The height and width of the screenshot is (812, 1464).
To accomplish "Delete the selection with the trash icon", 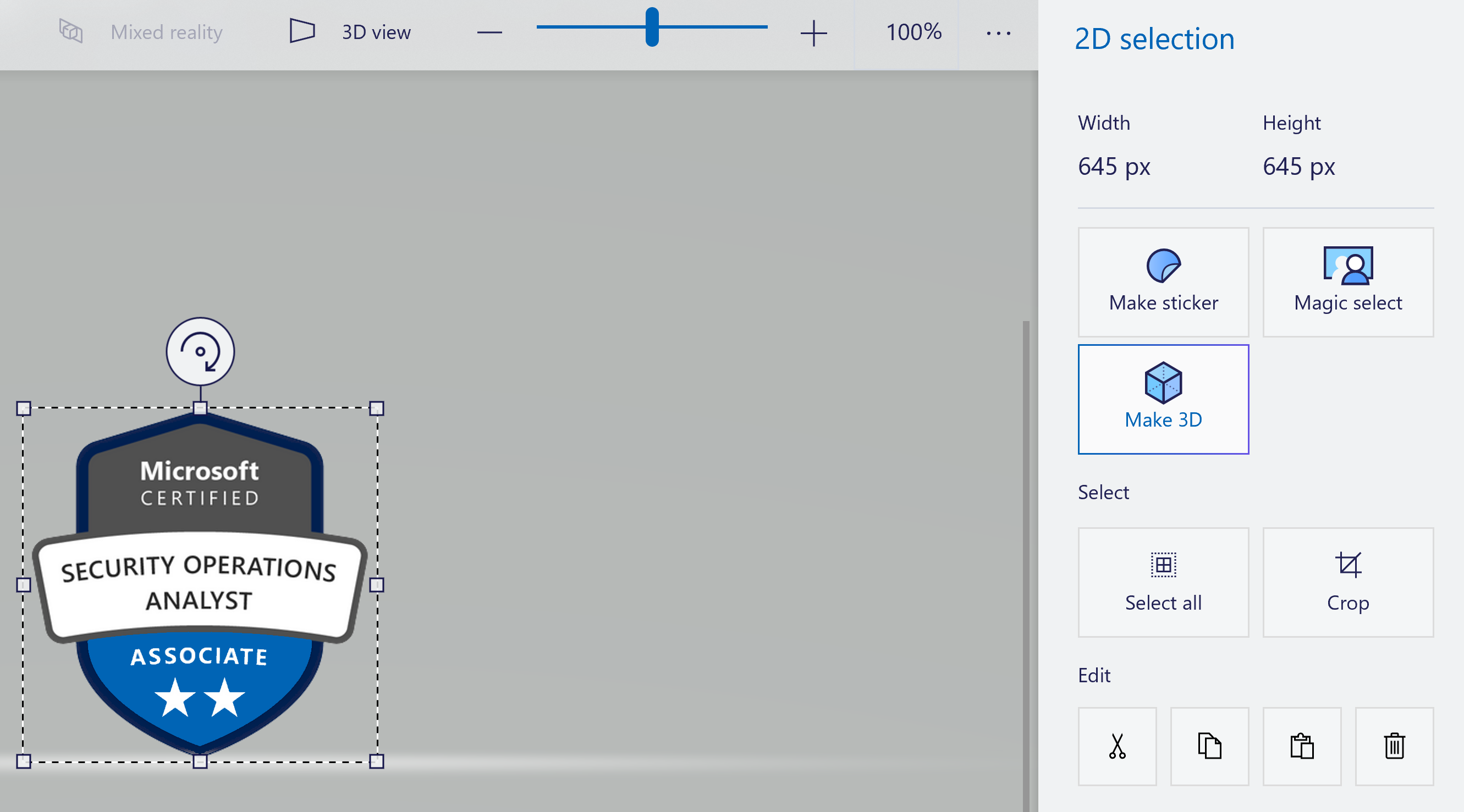I will (1394, 745).
